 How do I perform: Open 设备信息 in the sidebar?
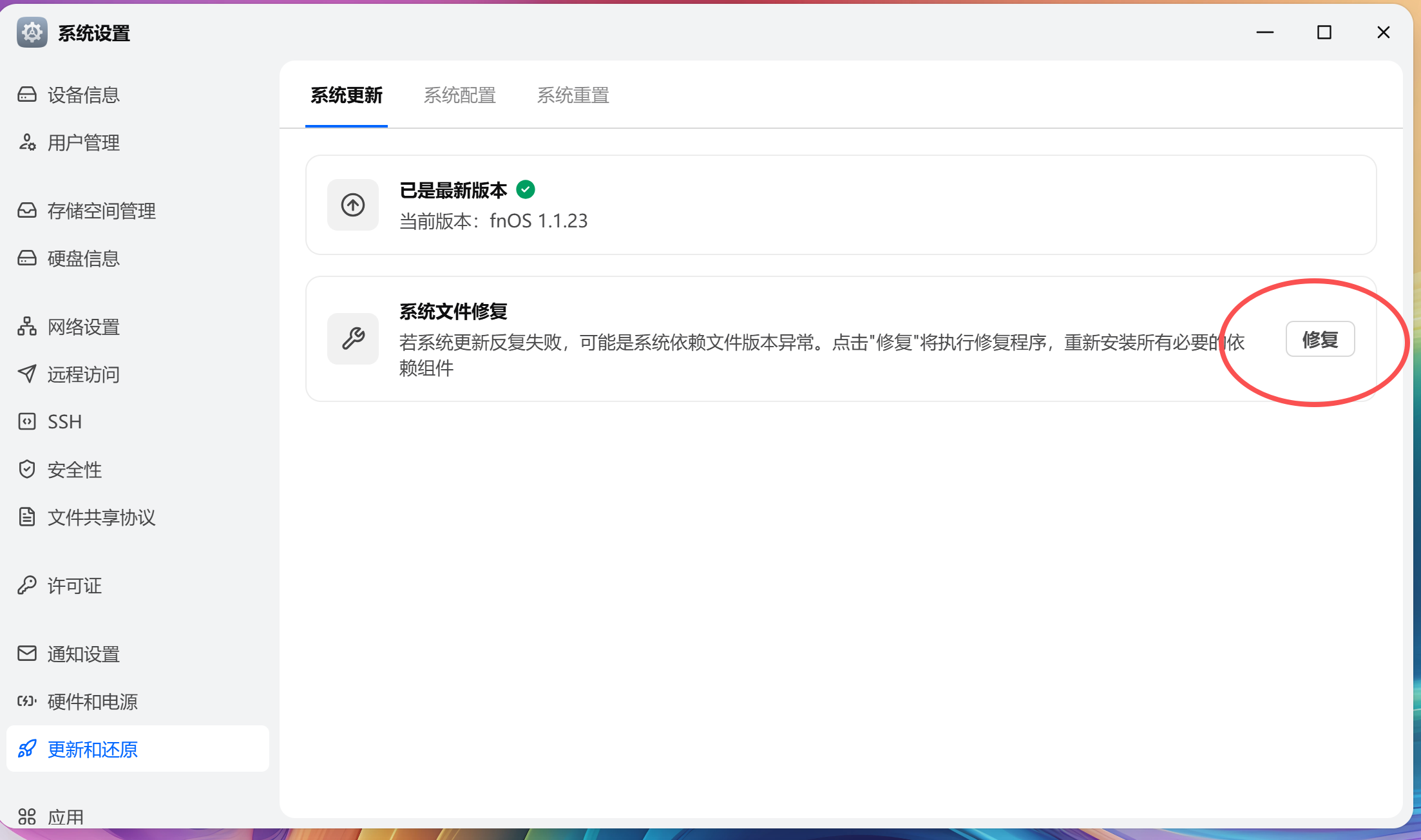pos(82,95)
